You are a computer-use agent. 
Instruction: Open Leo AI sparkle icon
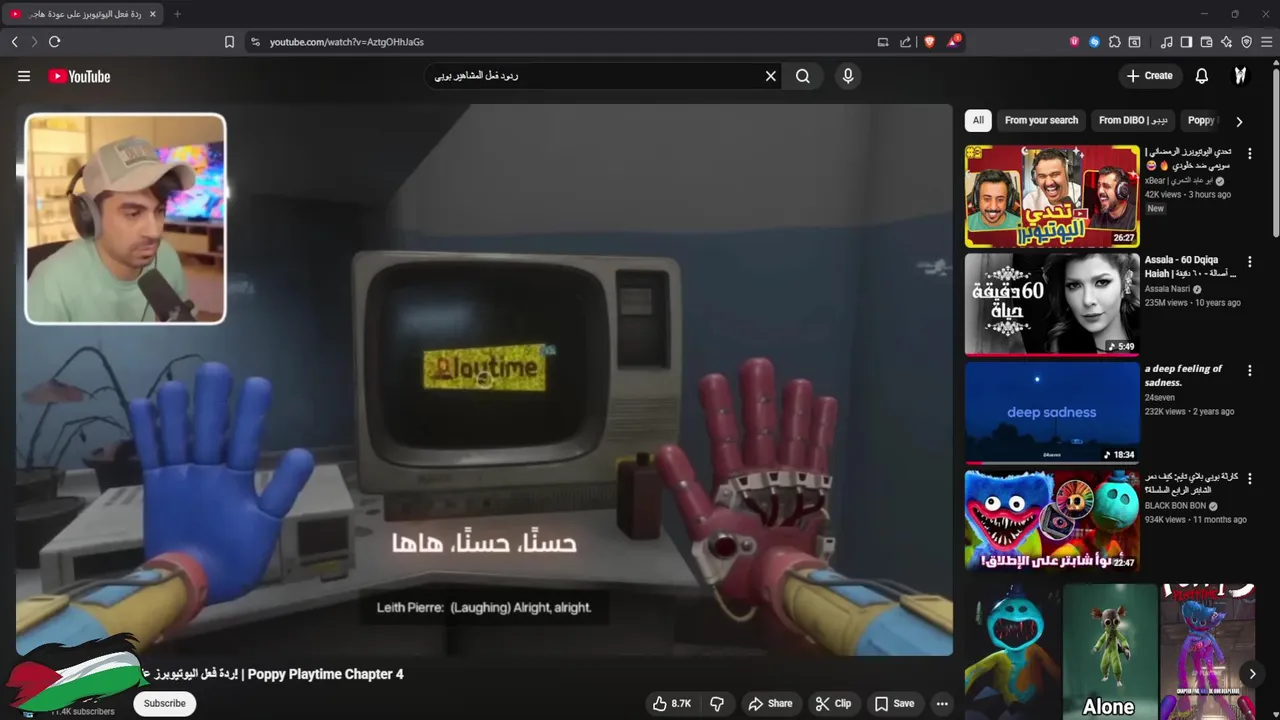(1226, 42)
